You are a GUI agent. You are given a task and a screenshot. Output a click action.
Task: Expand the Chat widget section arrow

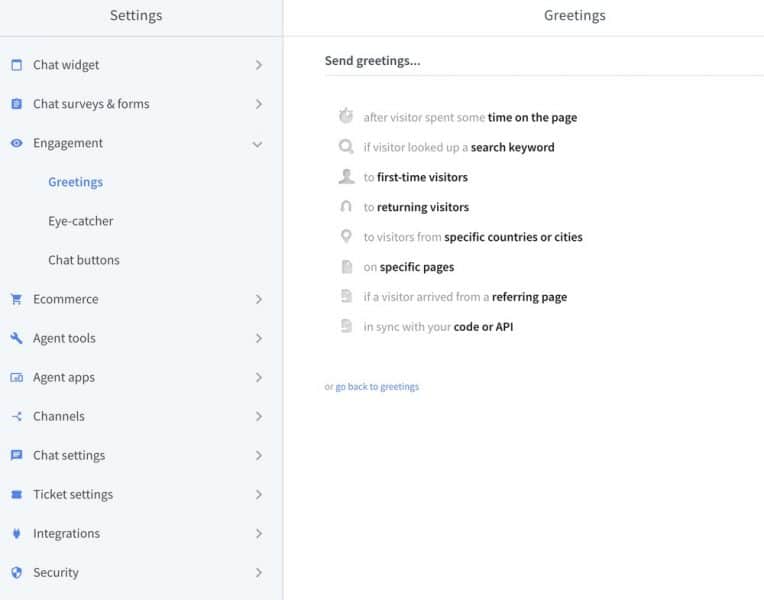(258, 65)
